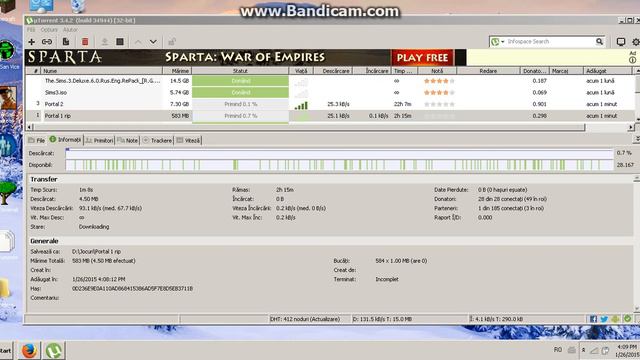Switch to the Informatii tab
Image resolution: width=640 pixels, height=360 pixels.
65,140
